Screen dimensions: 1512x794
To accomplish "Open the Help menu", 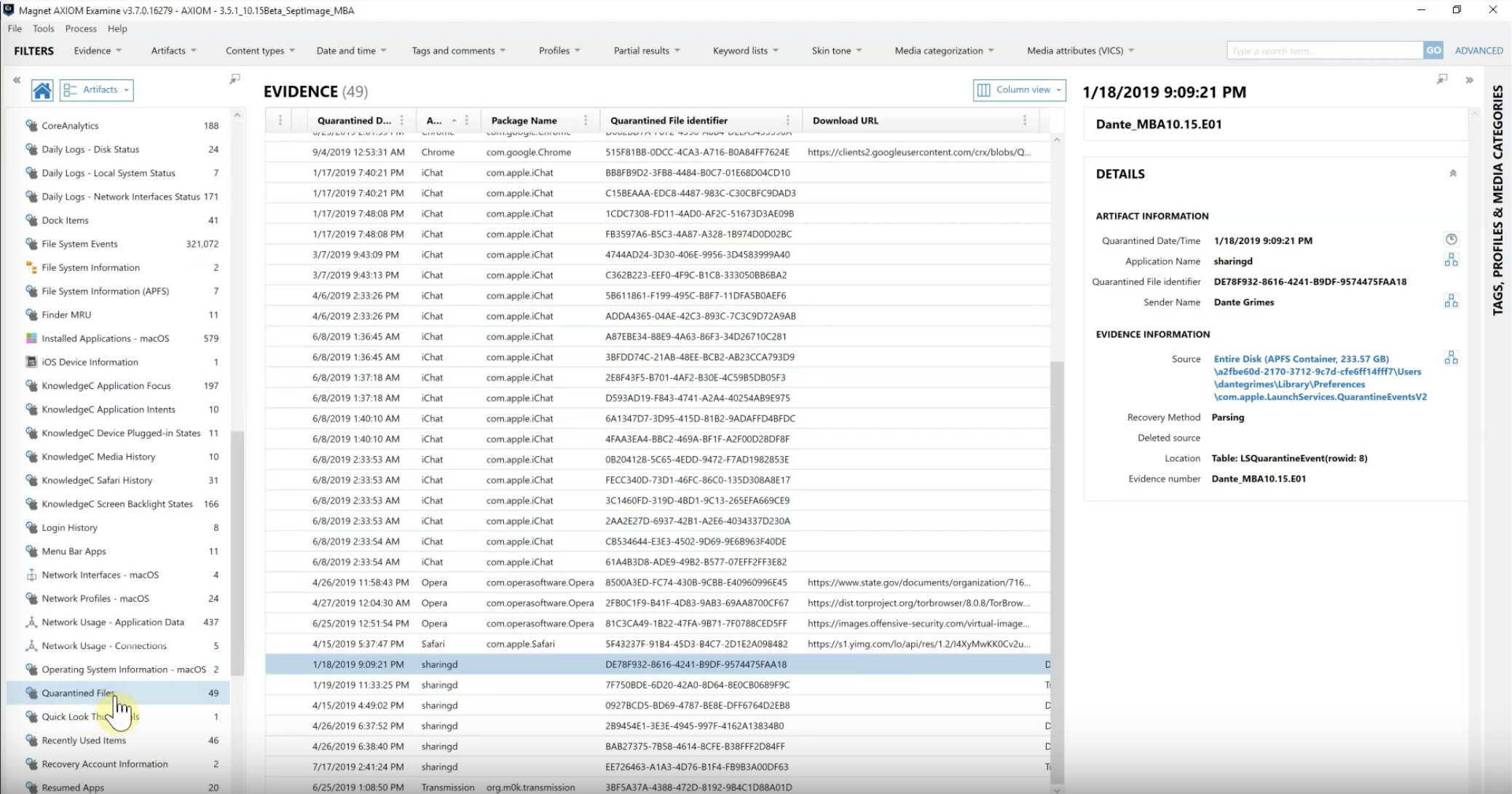I will coord(117,28).
